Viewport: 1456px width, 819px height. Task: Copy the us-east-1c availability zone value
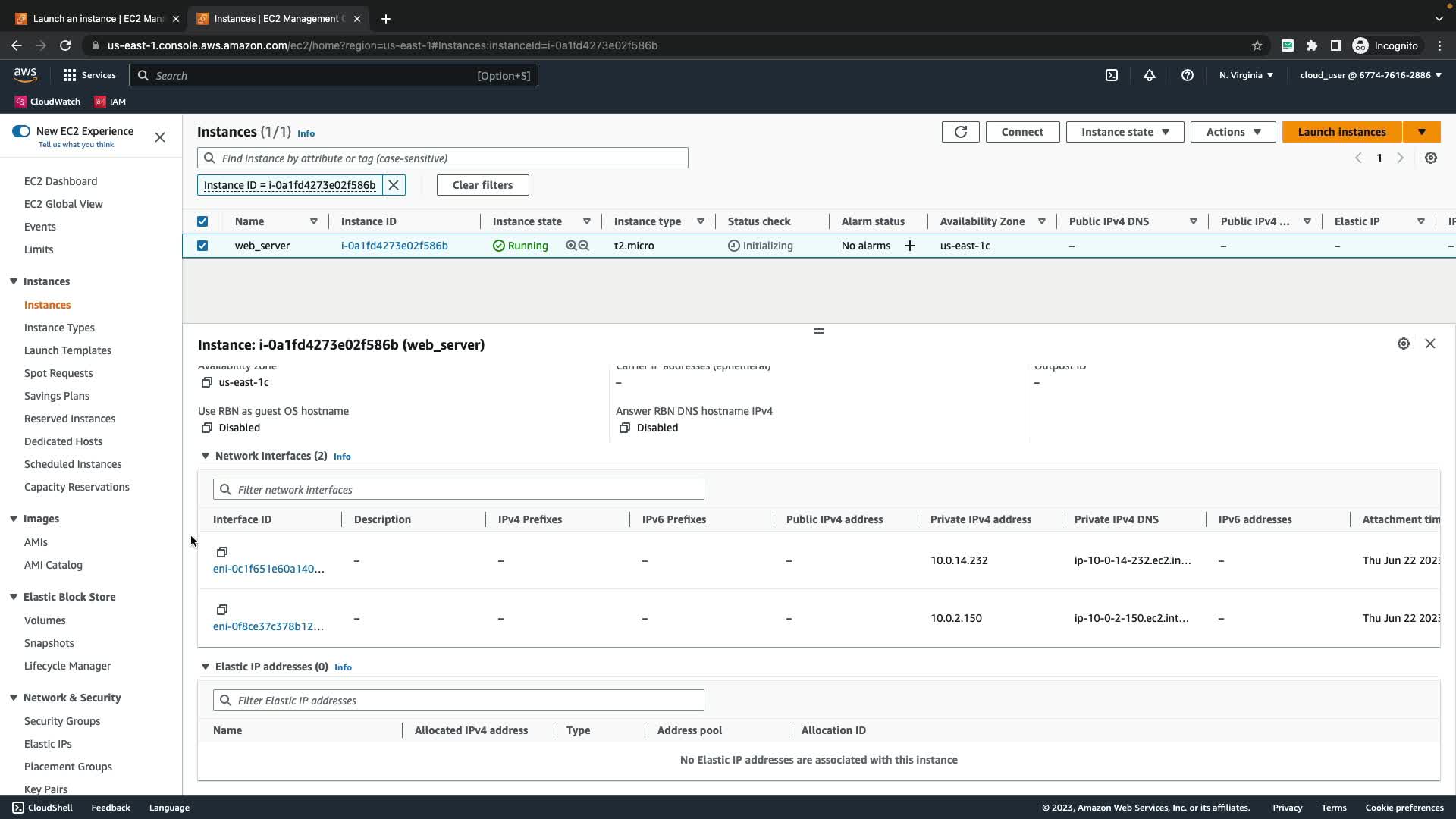pyautogui.click(x=206, y=382)
